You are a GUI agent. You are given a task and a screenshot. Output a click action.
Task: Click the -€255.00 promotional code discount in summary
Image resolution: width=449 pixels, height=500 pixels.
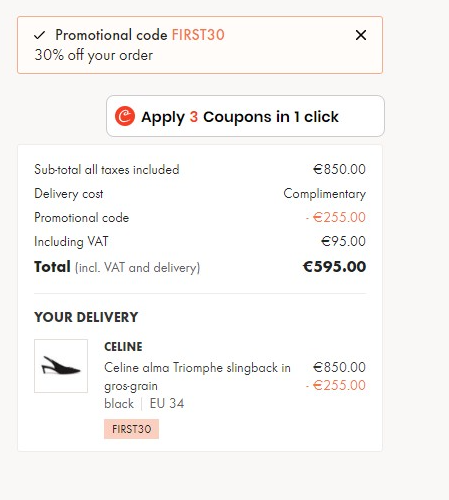tap(336, 217)
